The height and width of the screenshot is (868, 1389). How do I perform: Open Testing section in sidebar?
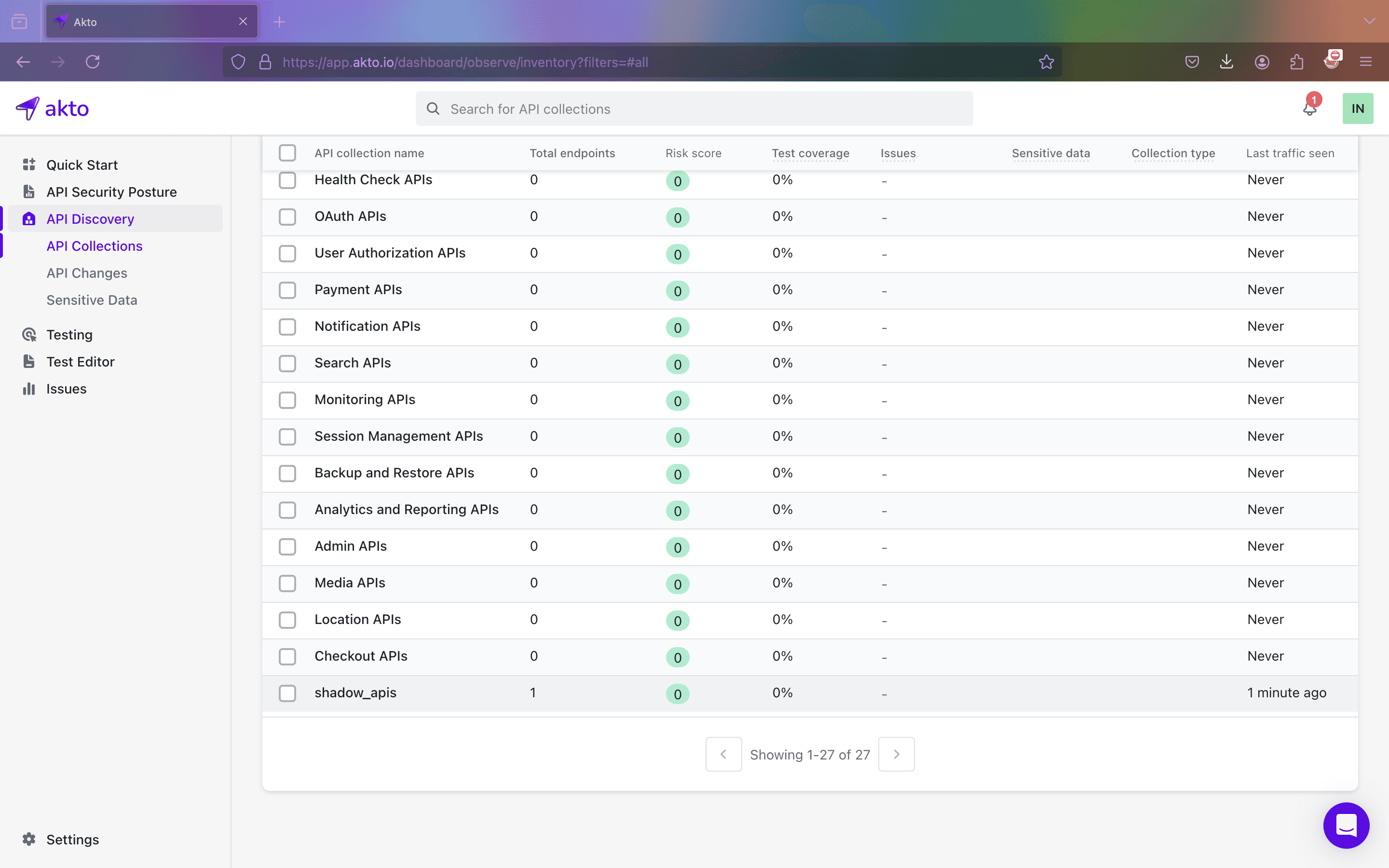click(x=69, y=334)
